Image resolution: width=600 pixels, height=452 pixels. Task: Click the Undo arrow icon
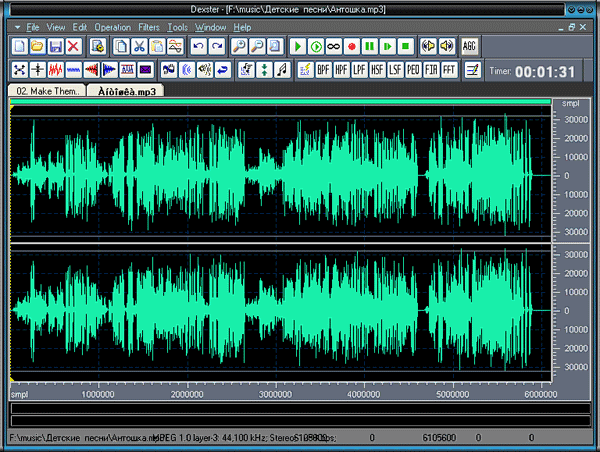(x=198, y=47)
